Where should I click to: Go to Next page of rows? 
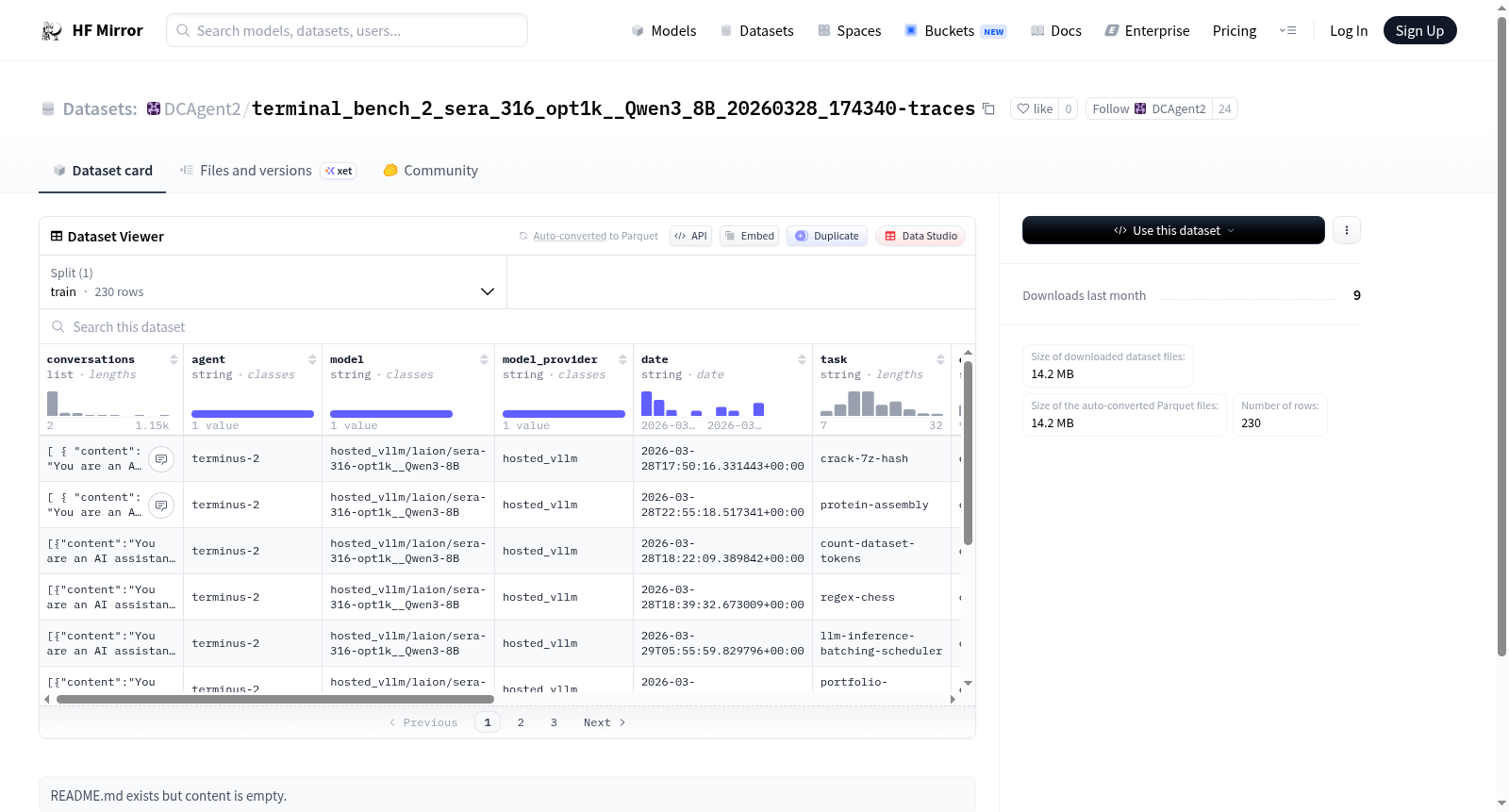(x=605, y=722)
